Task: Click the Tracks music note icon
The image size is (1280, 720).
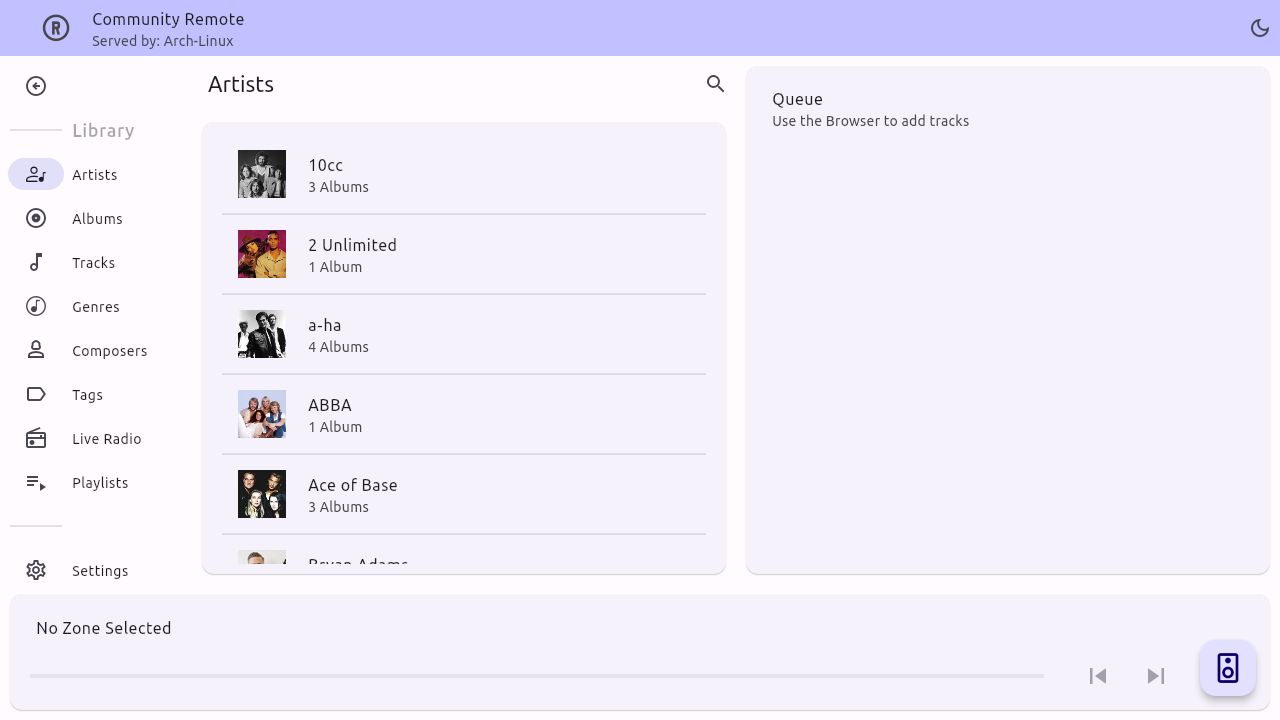Action: (36, 262)
